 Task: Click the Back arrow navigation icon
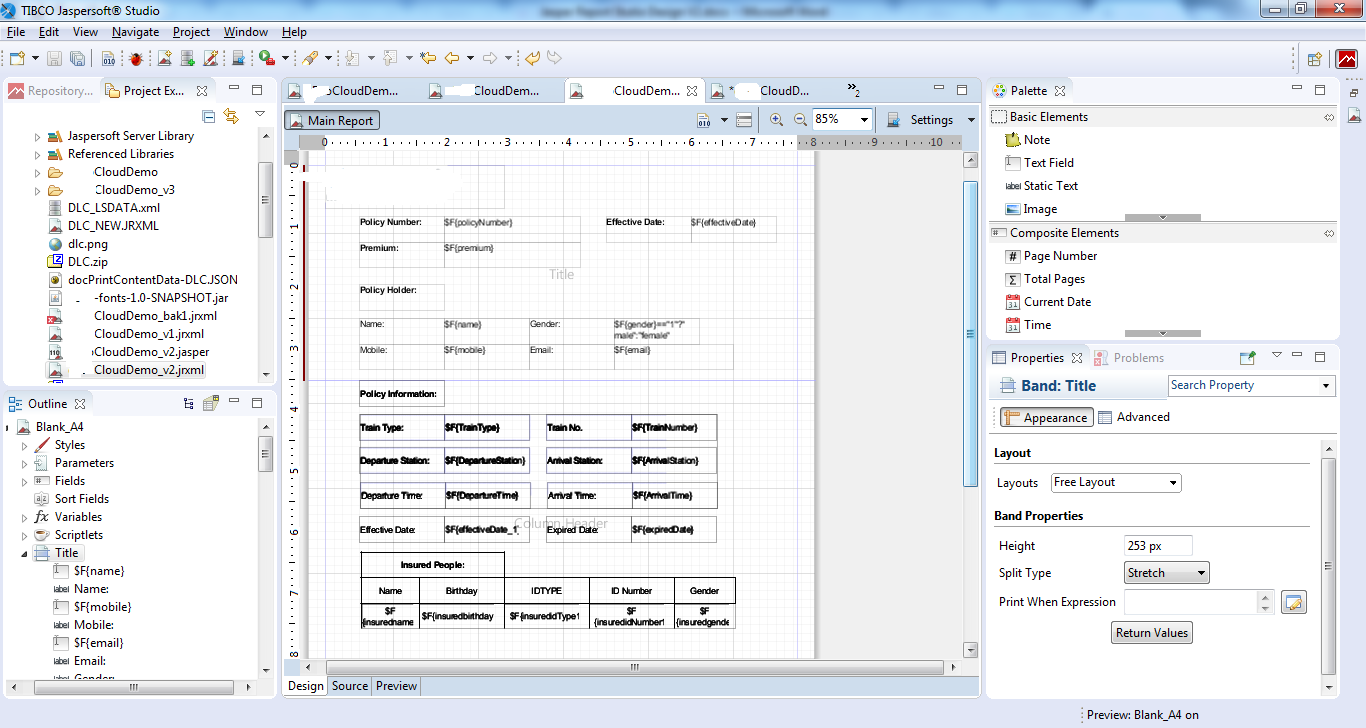pos(452,58)
